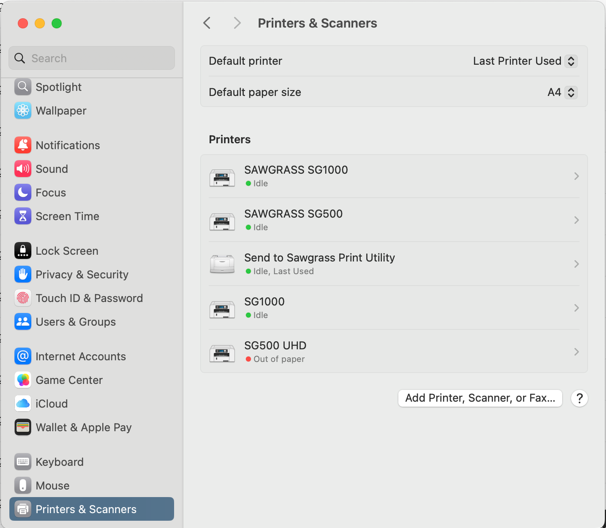Select the Wallpaper icon in sidebar

pyautogui.click(x=23, y=111)
